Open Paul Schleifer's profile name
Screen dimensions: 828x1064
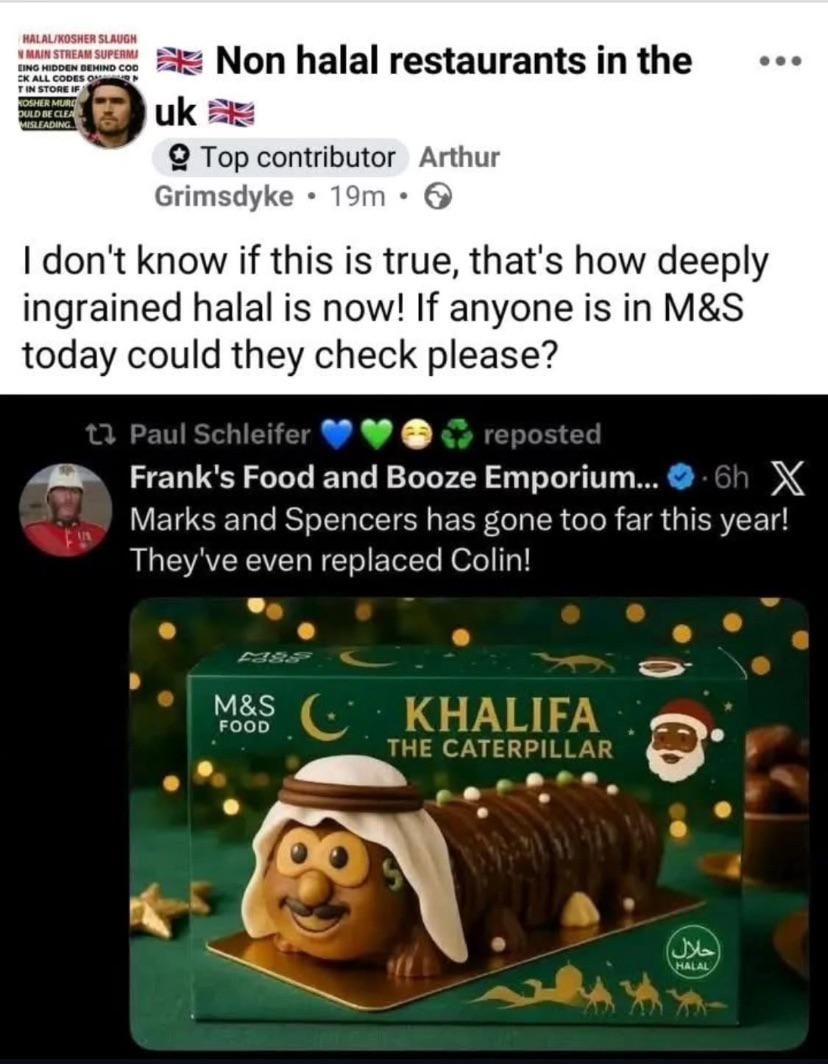pos(221,435)
